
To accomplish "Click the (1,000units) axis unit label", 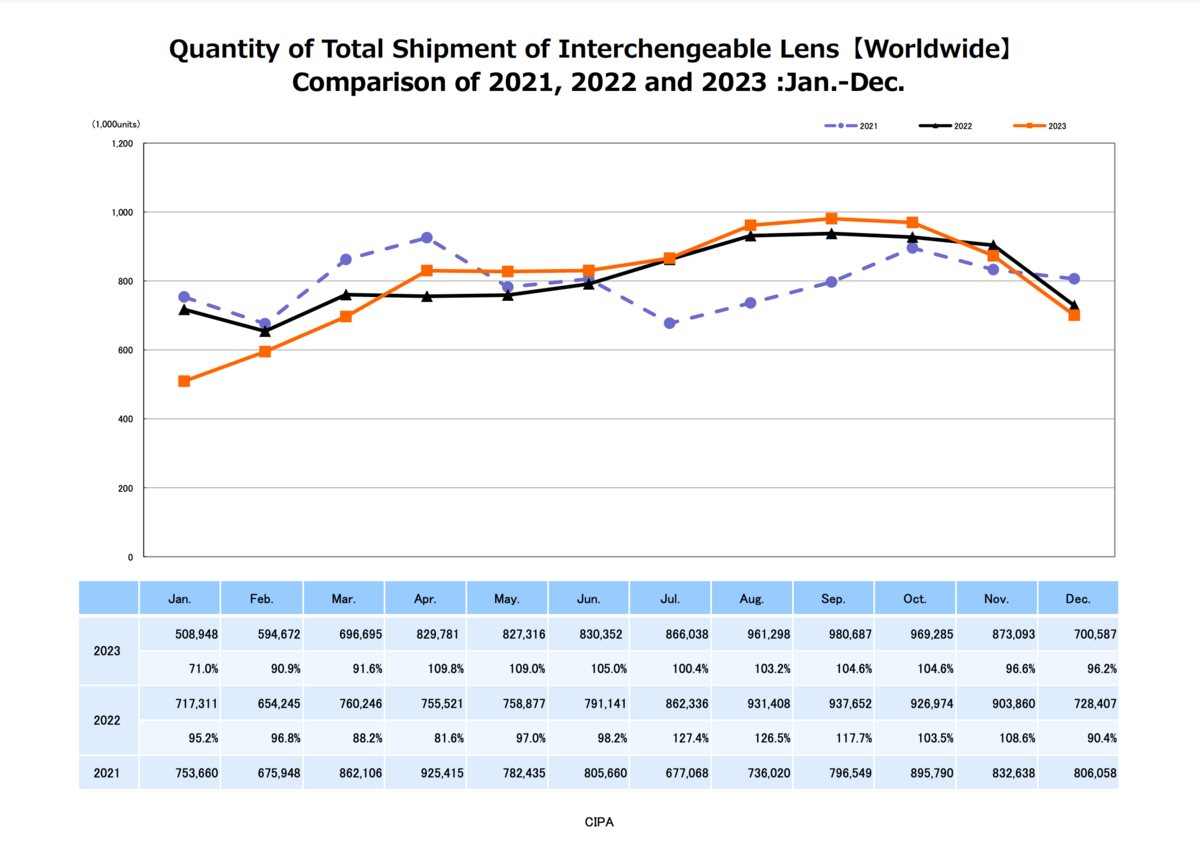I will point(116,124).
